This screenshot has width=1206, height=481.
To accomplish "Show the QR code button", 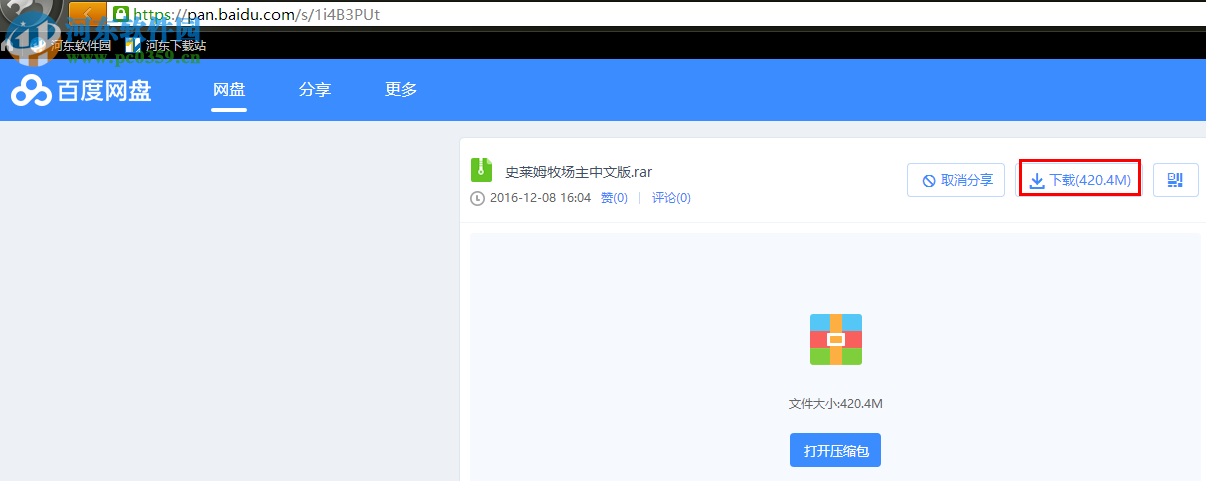I will 1176,180.
